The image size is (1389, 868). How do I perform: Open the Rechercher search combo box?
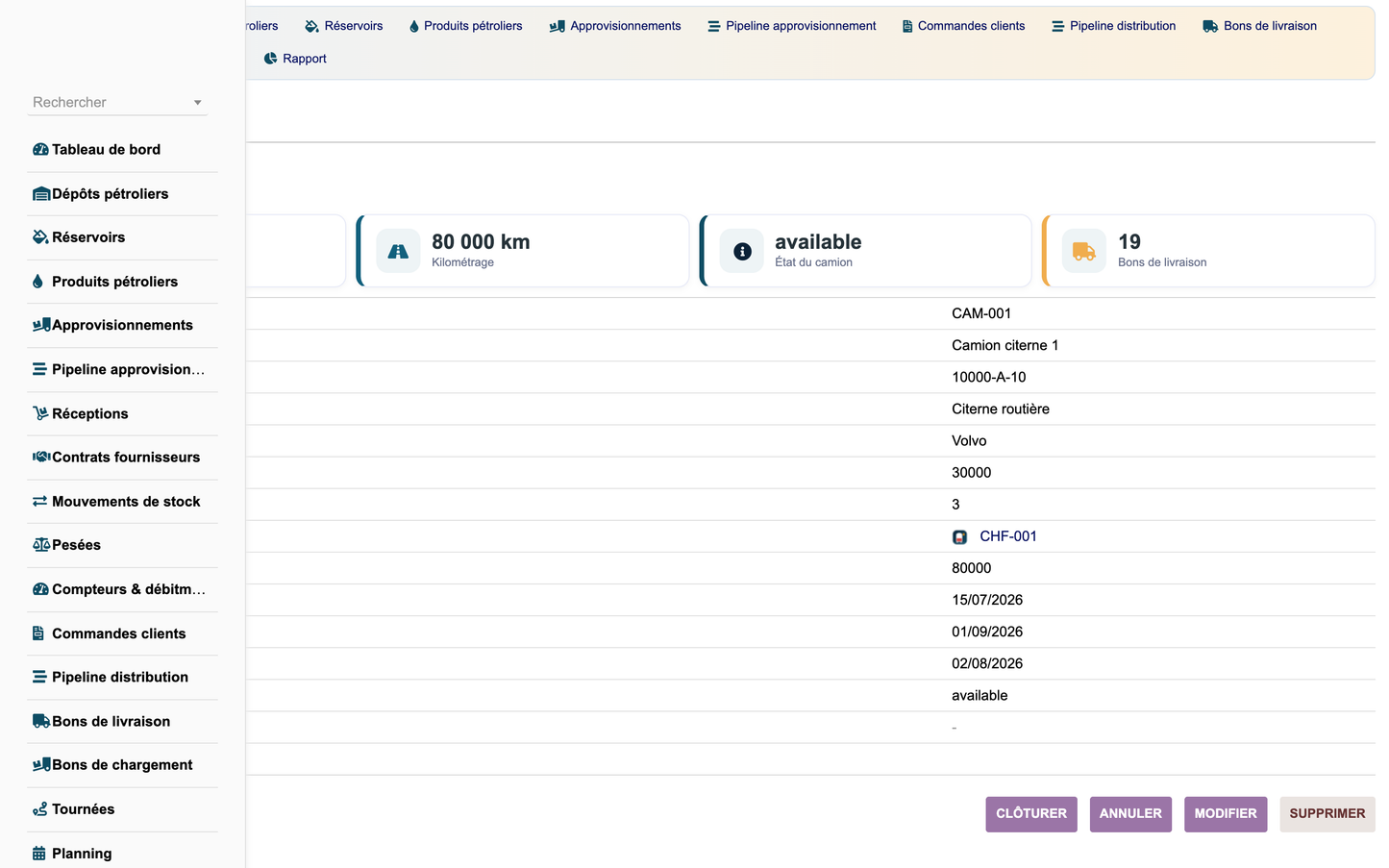coord(117,103)
